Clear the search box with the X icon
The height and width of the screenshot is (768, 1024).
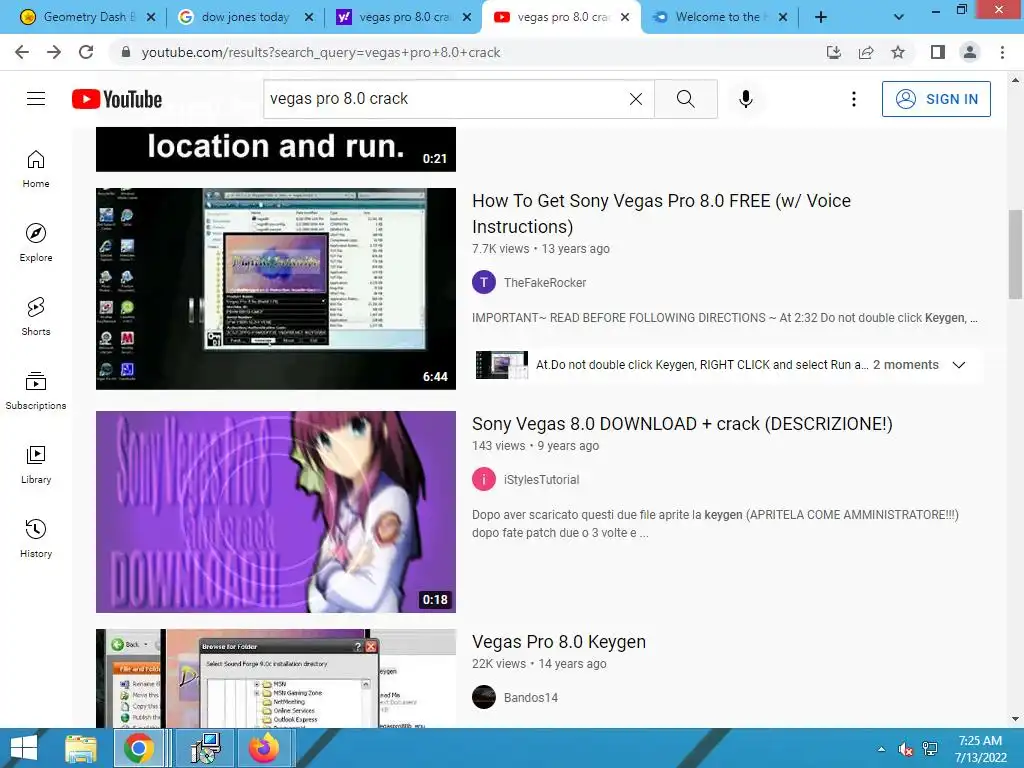[x=635, y=99]
